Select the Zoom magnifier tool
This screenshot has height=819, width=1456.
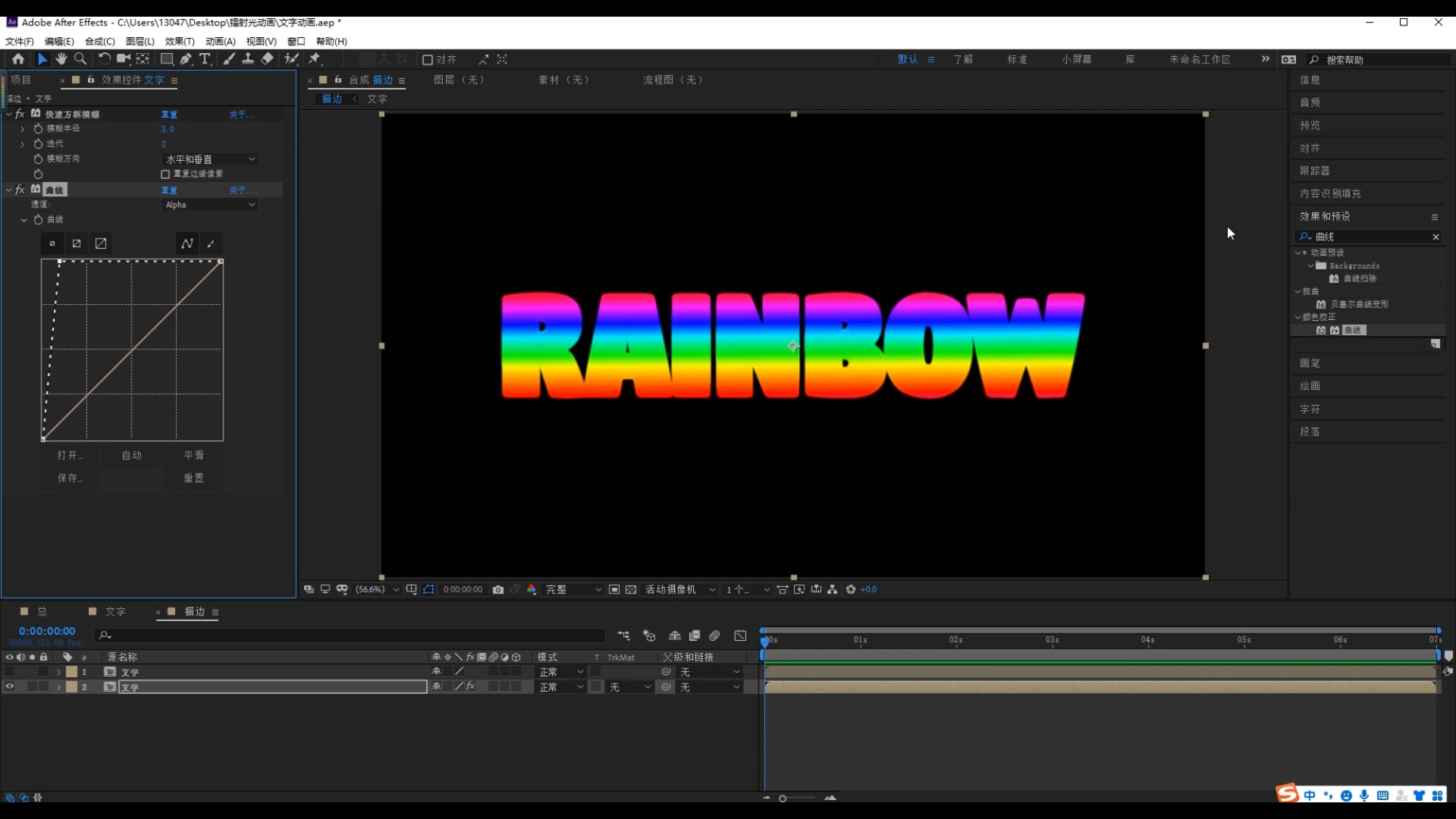80,59
